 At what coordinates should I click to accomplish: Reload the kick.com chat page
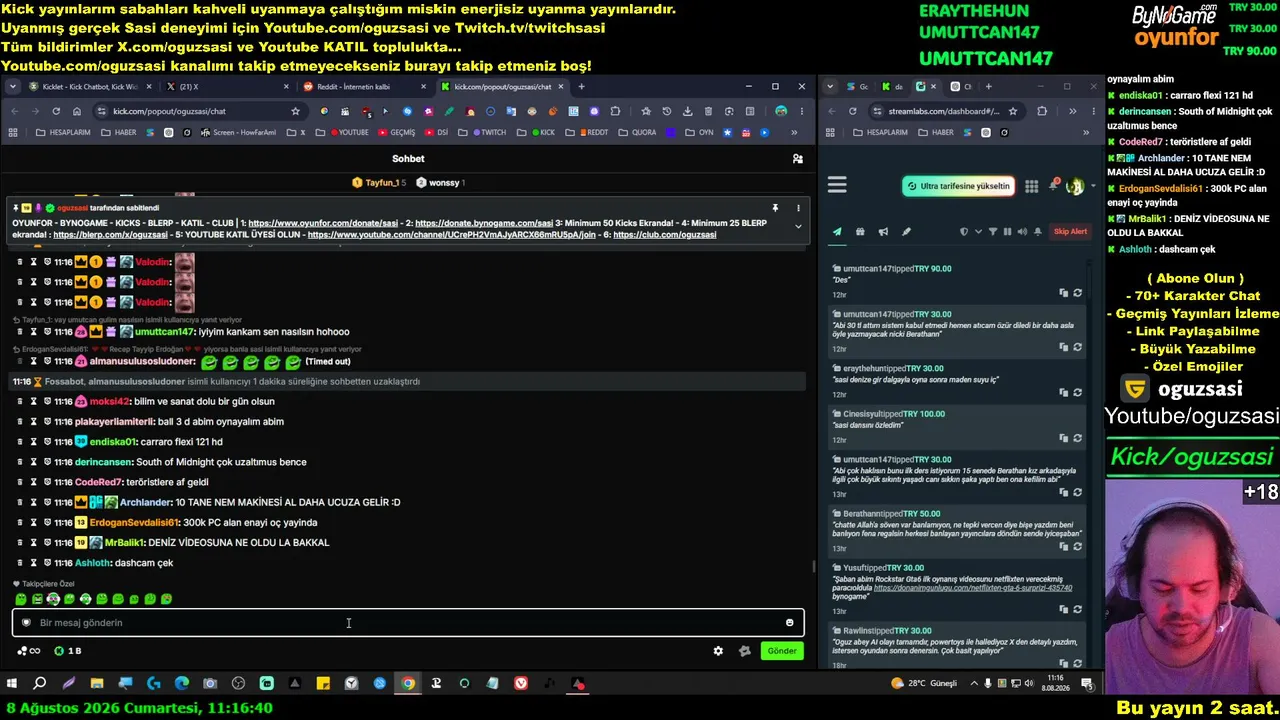point(56,111)
